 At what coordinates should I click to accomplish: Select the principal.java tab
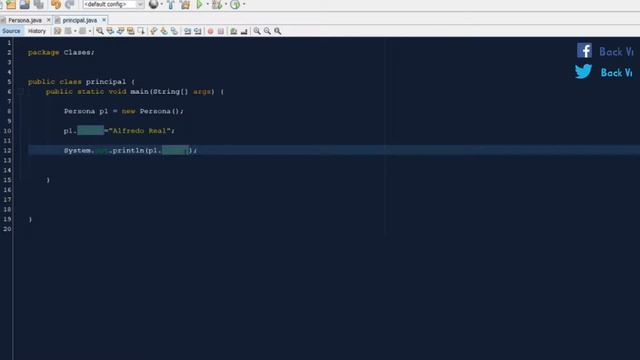point(80,20)
